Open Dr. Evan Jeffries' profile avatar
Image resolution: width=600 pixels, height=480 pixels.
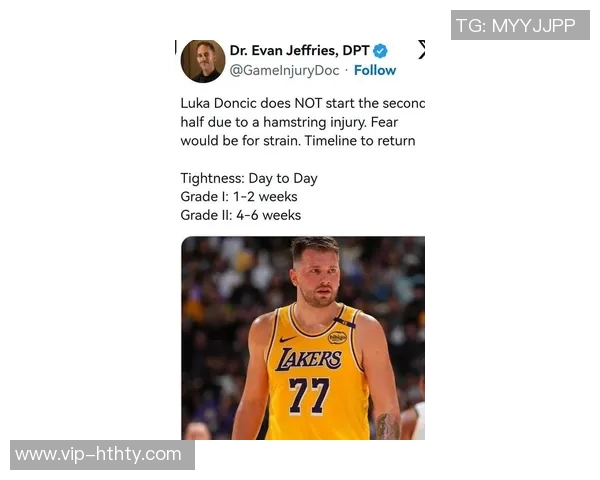(x=203, y=61)
